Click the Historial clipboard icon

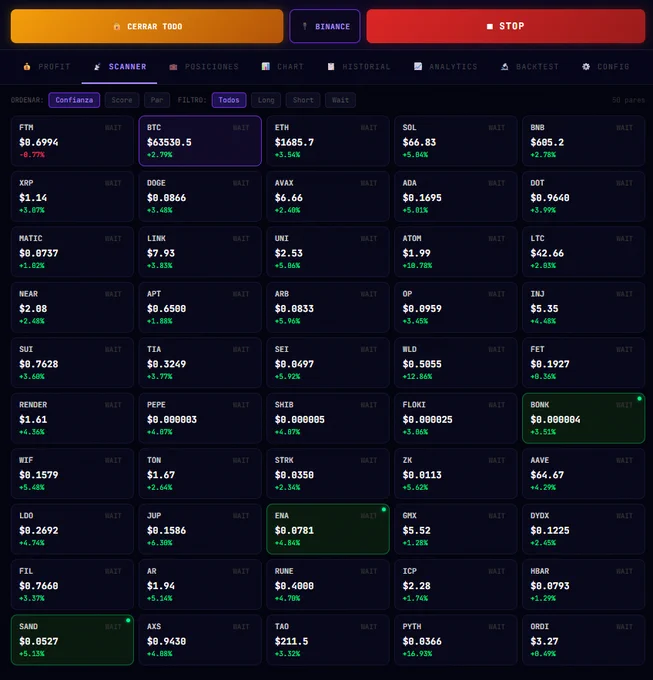click(331, 67)
